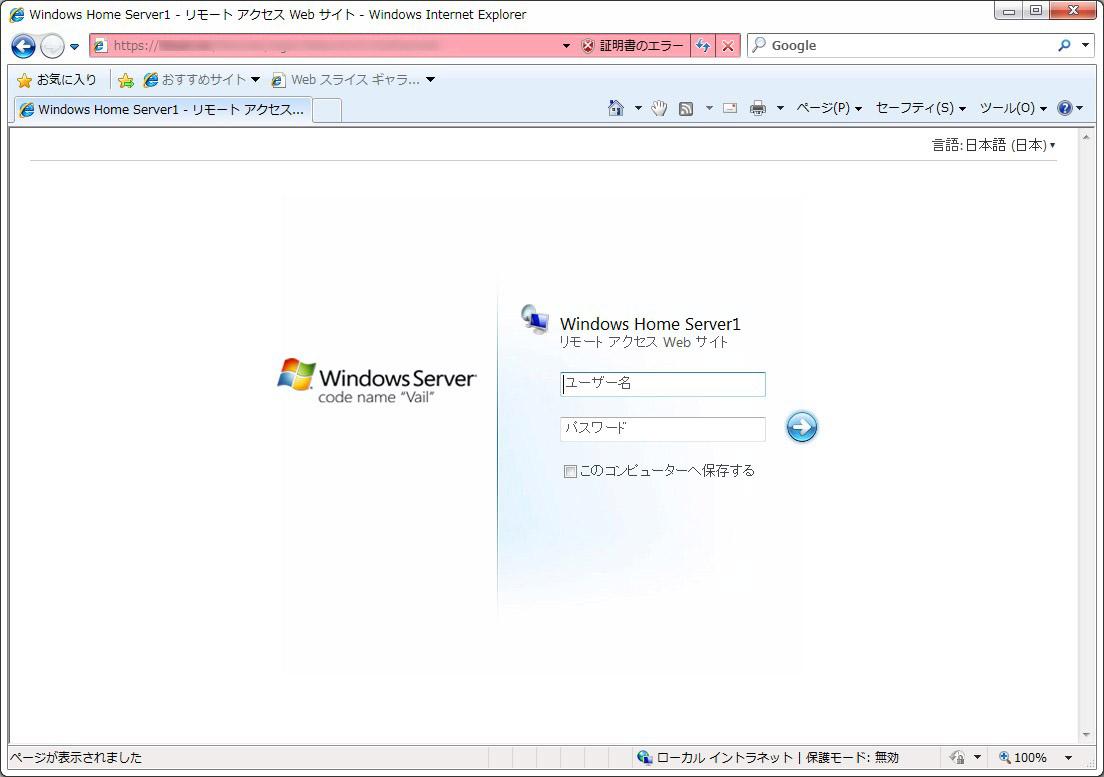Screen dimensions: 1104x777
Task: Open the recent pages history dropdown
Action: point(75,47)
